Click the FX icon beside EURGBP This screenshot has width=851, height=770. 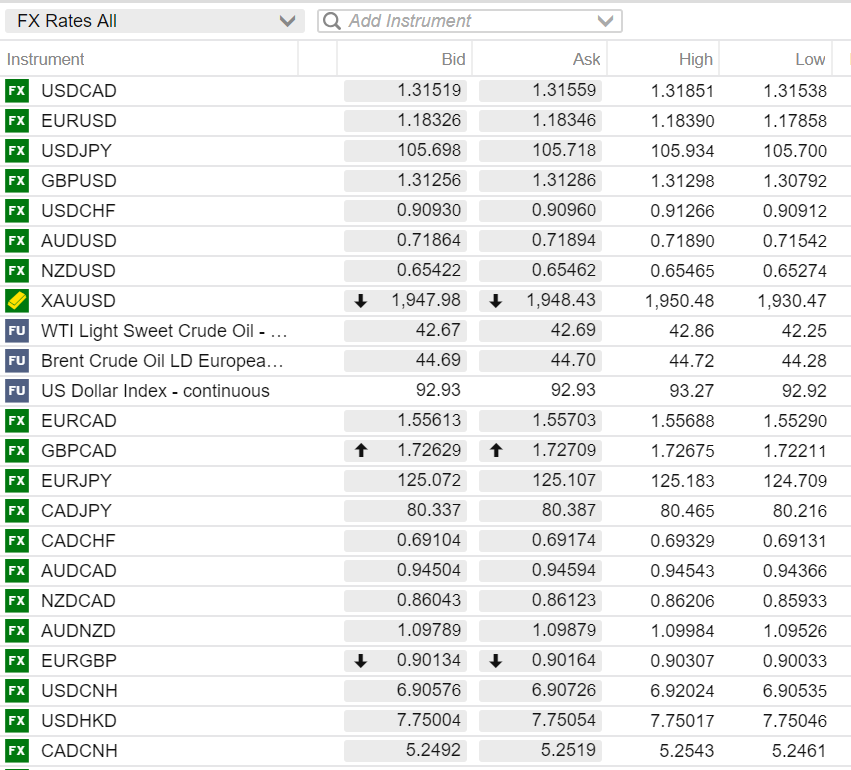point(17,661)
